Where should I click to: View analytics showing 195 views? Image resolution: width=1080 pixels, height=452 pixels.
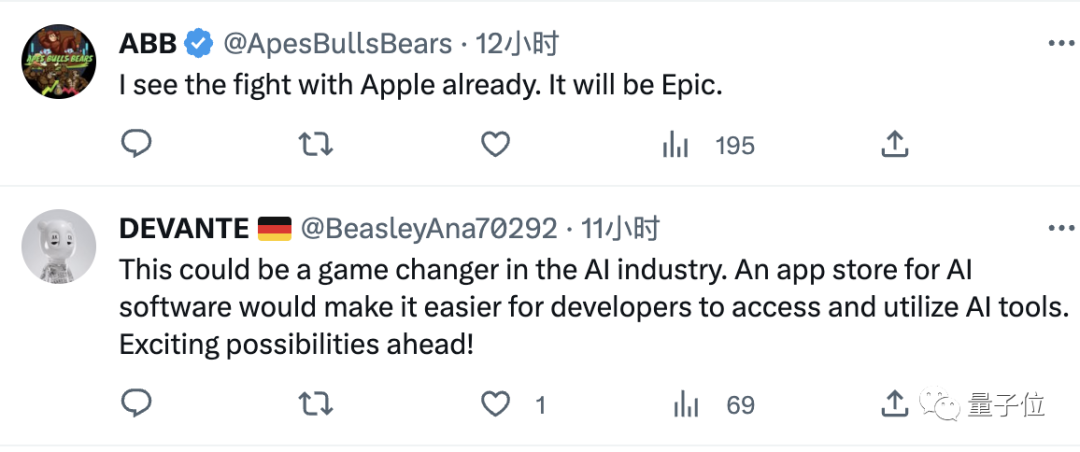click(x=677, y=146)
